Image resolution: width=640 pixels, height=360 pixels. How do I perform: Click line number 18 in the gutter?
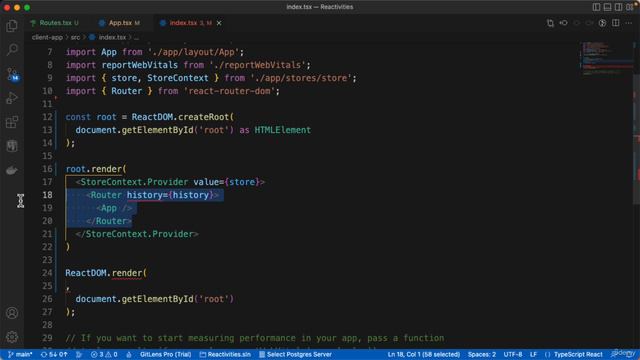coord(47,195)
